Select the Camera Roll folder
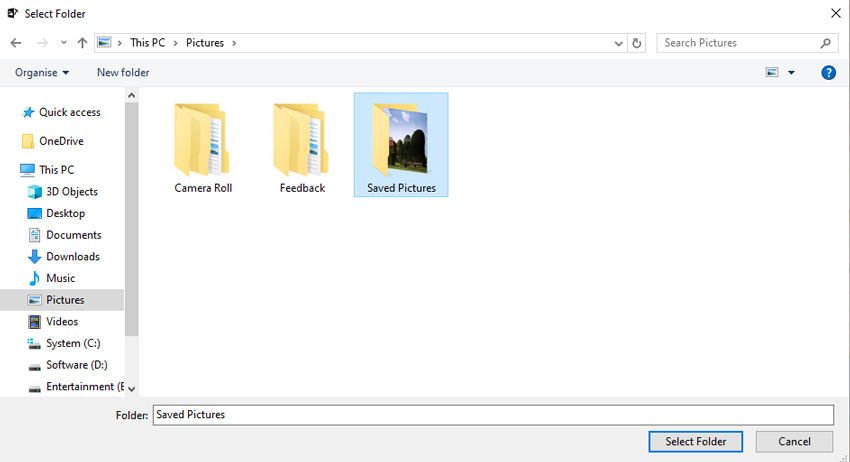850x462 pixels. (203, 149)
